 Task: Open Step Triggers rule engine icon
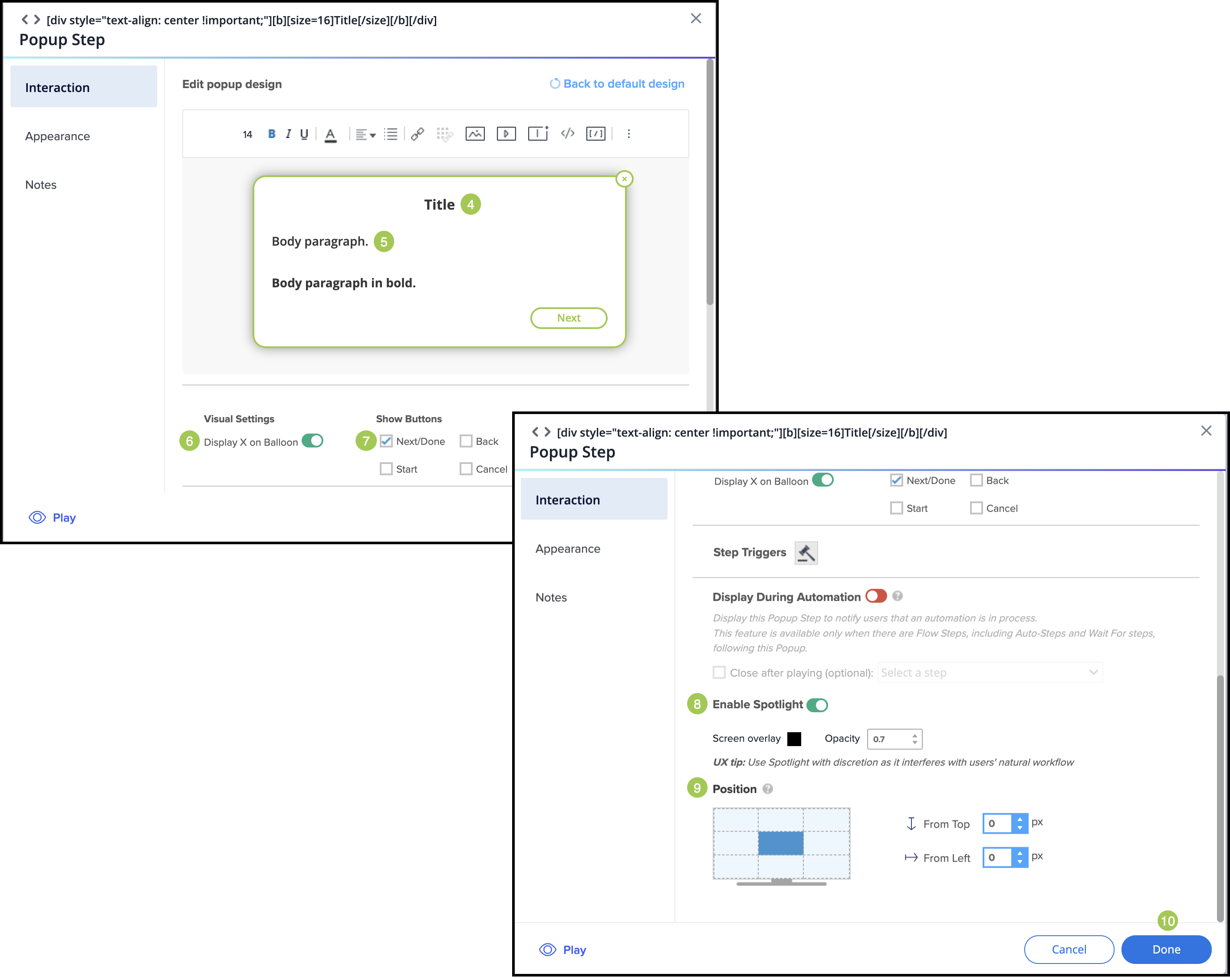click(806, 553)
